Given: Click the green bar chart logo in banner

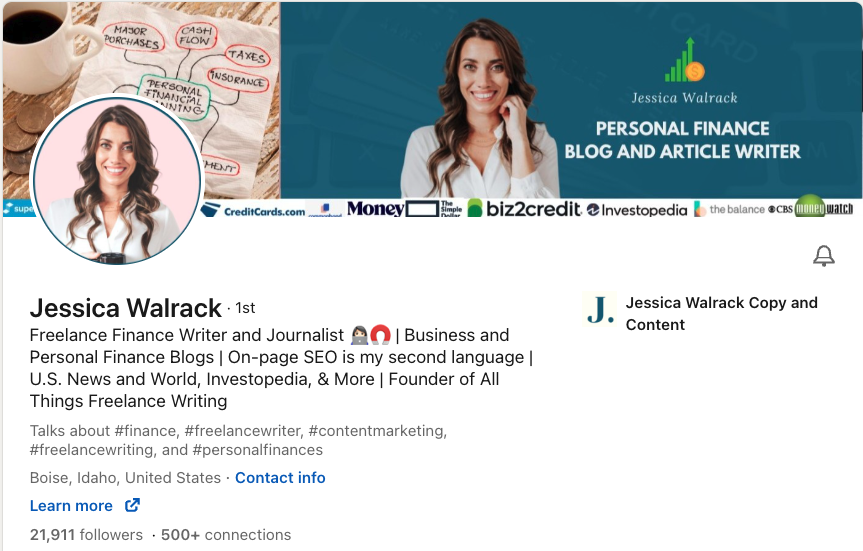Looking at the screenshot, I should coord(684,60).
